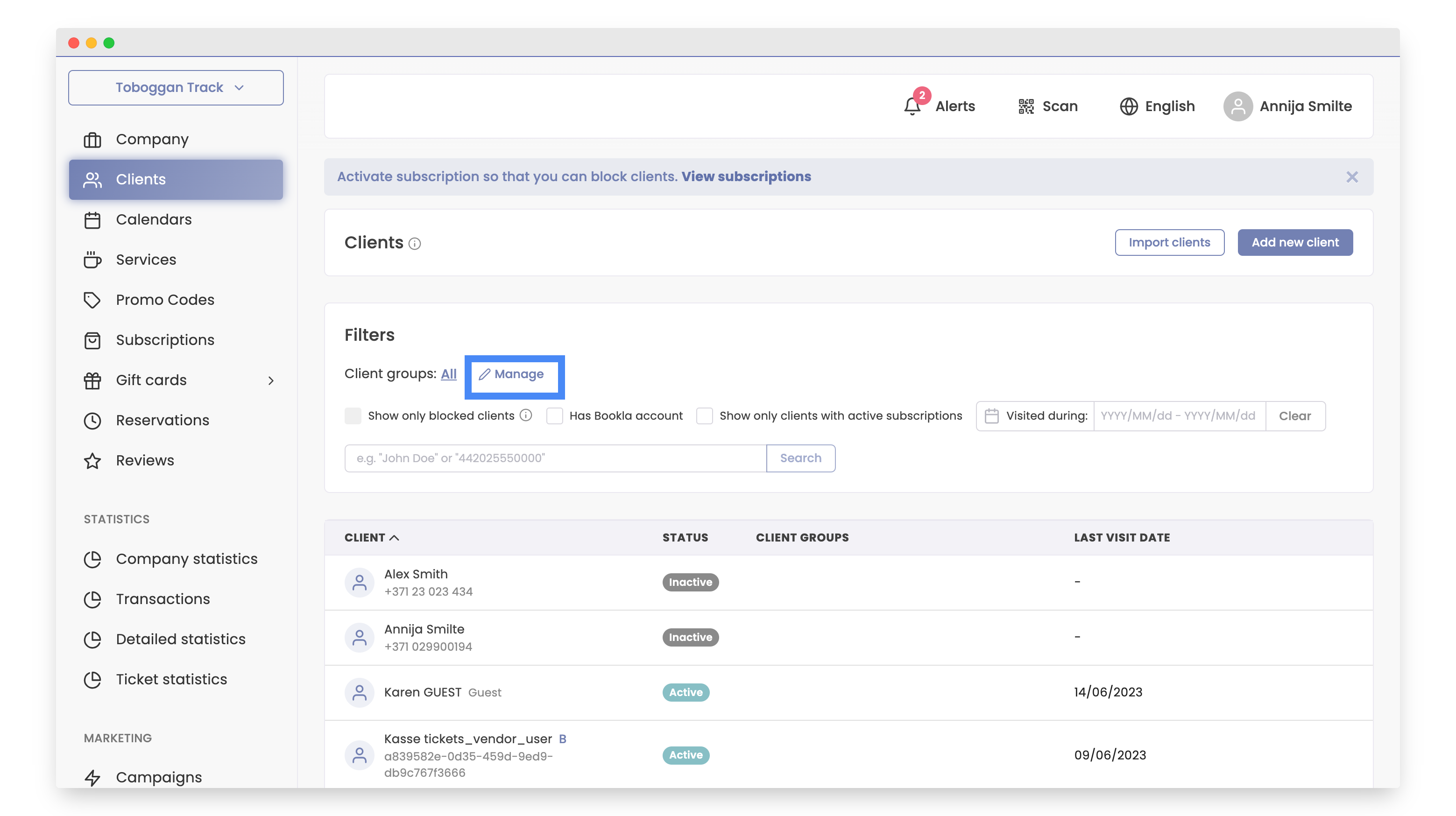Image resolution: width=1456 pixels, height=816 pixels.
Task: Click Annija Smilte profile avatar in header
Action: point(1238,106)
